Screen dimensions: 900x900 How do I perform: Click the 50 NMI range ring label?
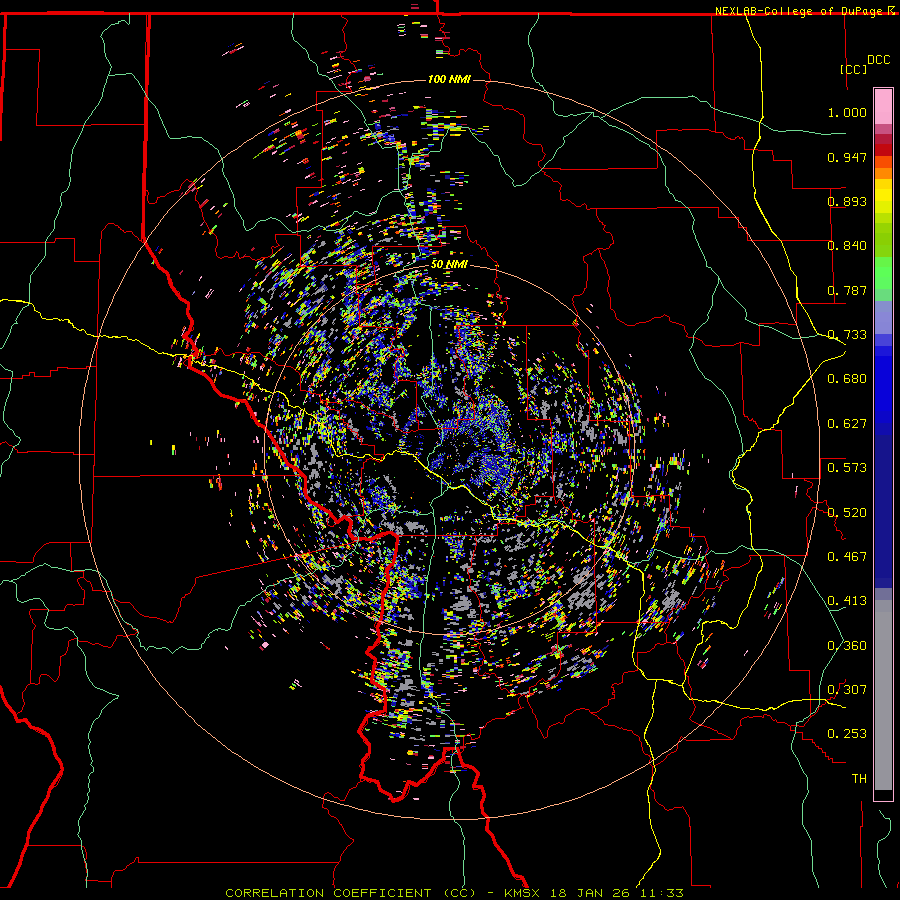[x=449, y=264]
